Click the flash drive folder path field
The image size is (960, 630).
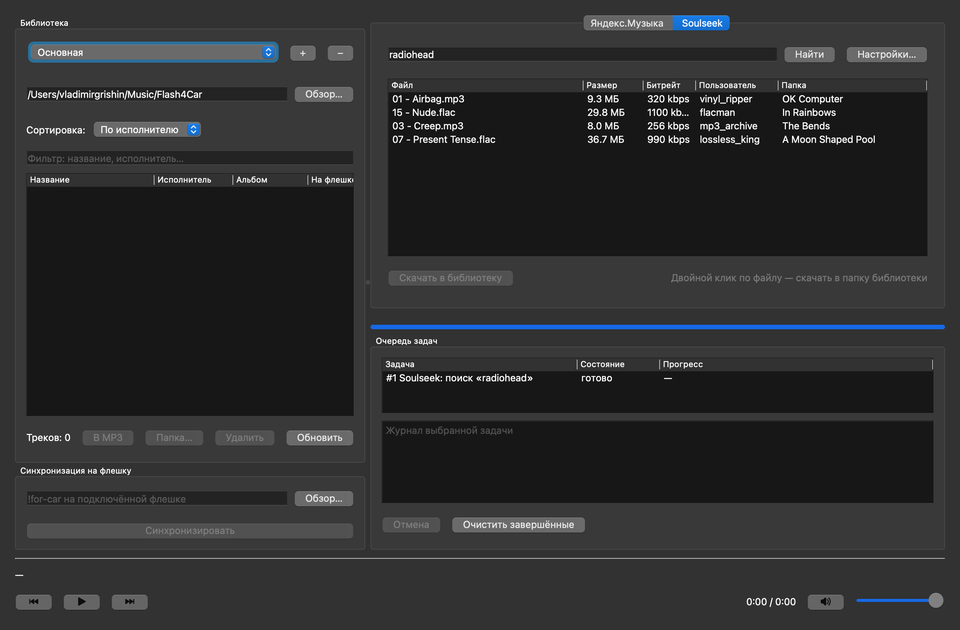(x=157, y=498)
